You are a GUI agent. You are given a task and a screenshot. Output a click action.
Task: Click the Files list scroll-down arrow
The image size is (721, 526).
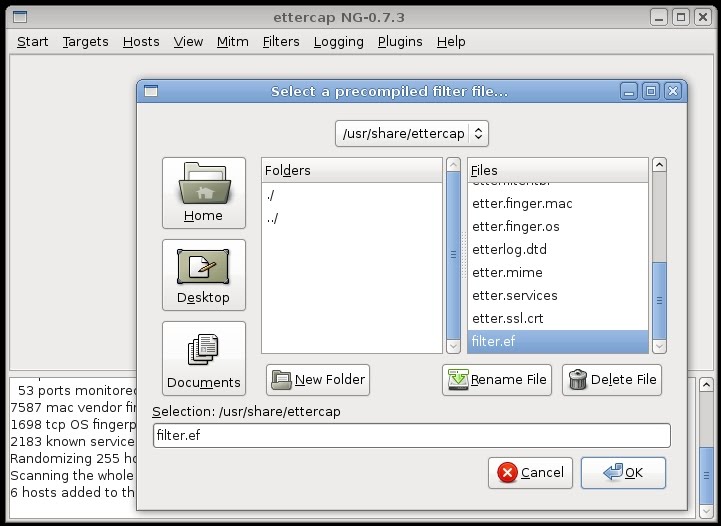coord(659,346)
